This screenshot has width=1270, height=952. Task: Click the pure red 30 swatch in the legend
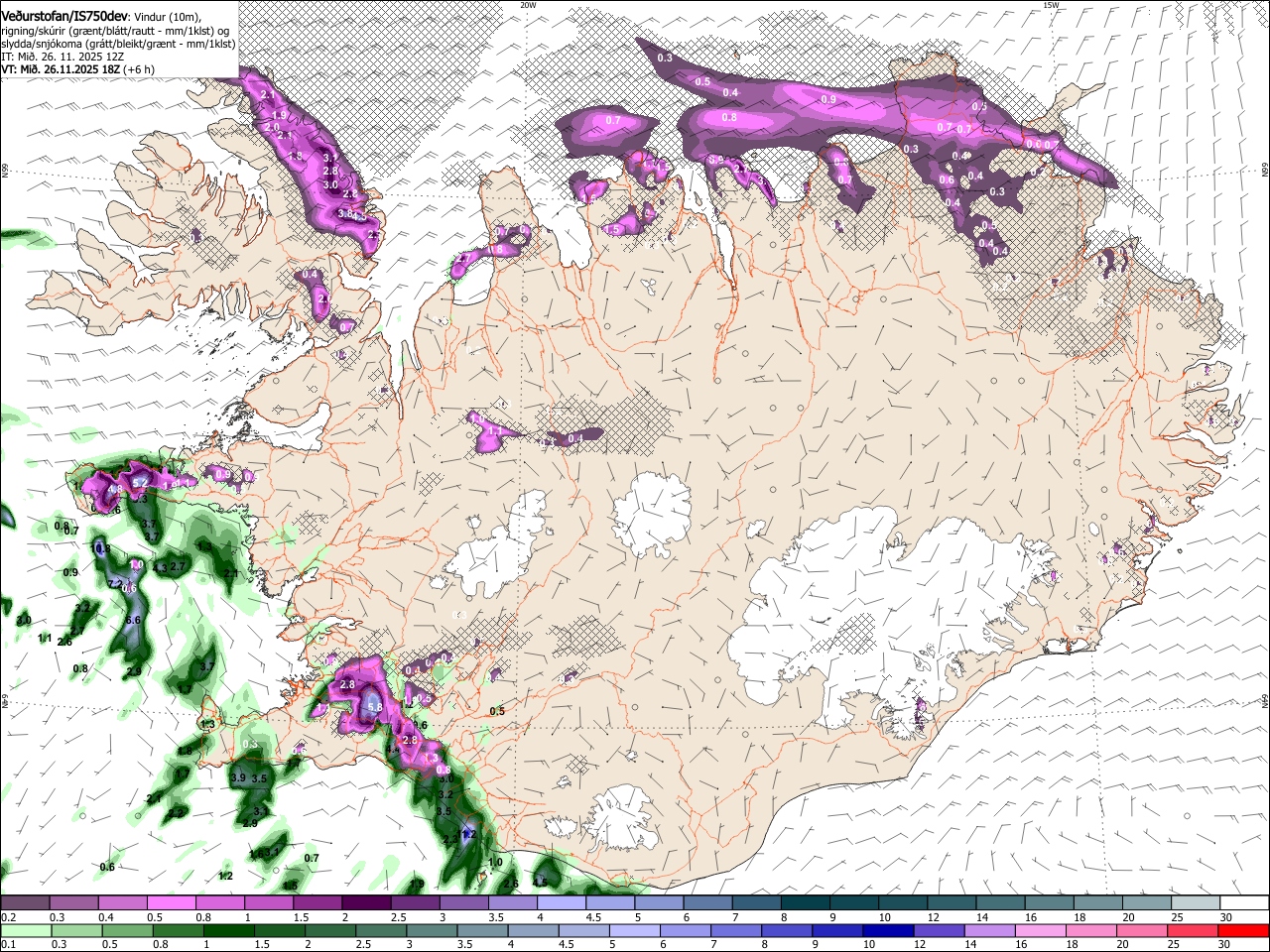(x=1244, y=930)
